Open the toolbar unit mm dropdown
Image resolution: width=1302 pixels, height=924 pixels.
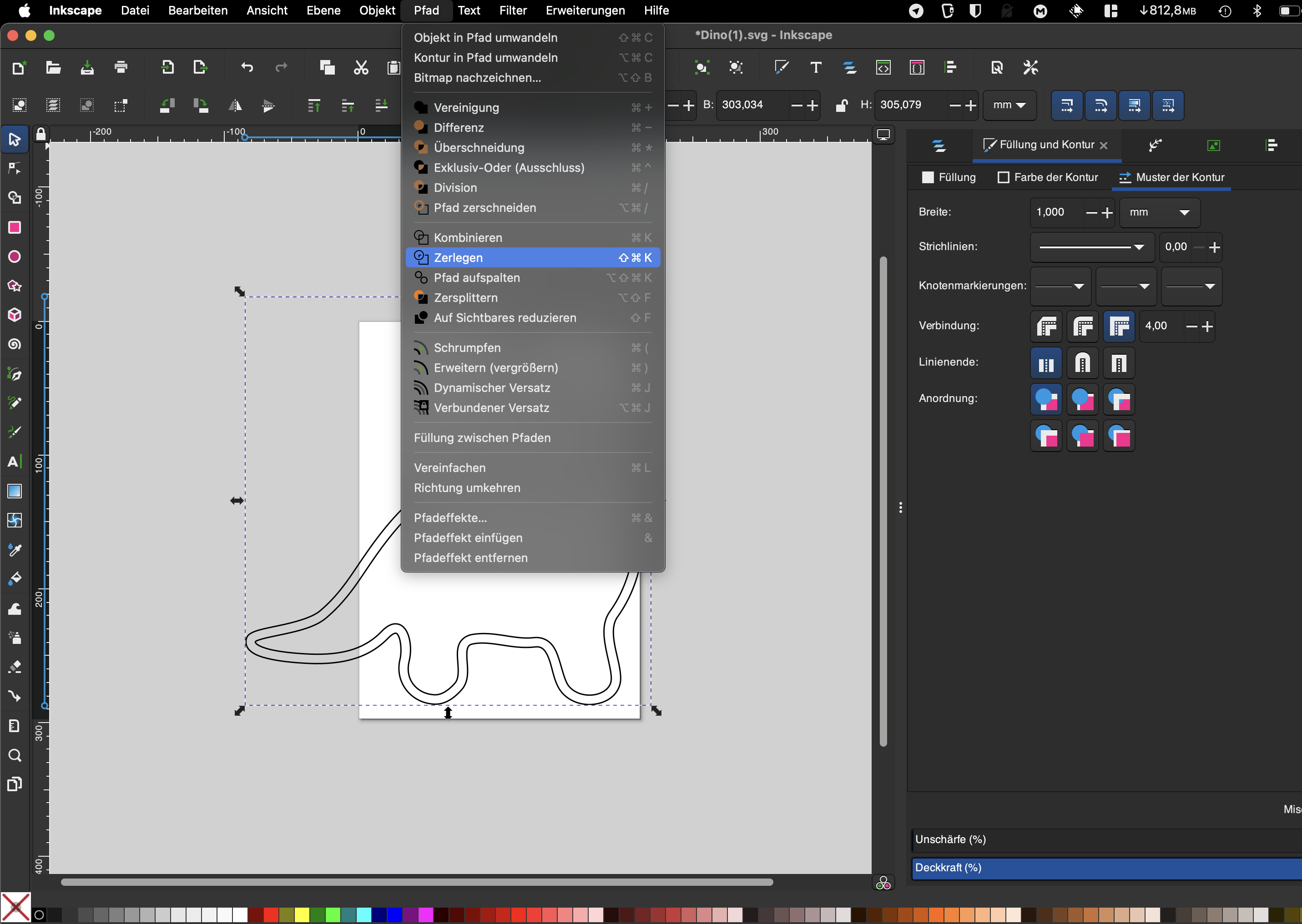[1009, 105]
